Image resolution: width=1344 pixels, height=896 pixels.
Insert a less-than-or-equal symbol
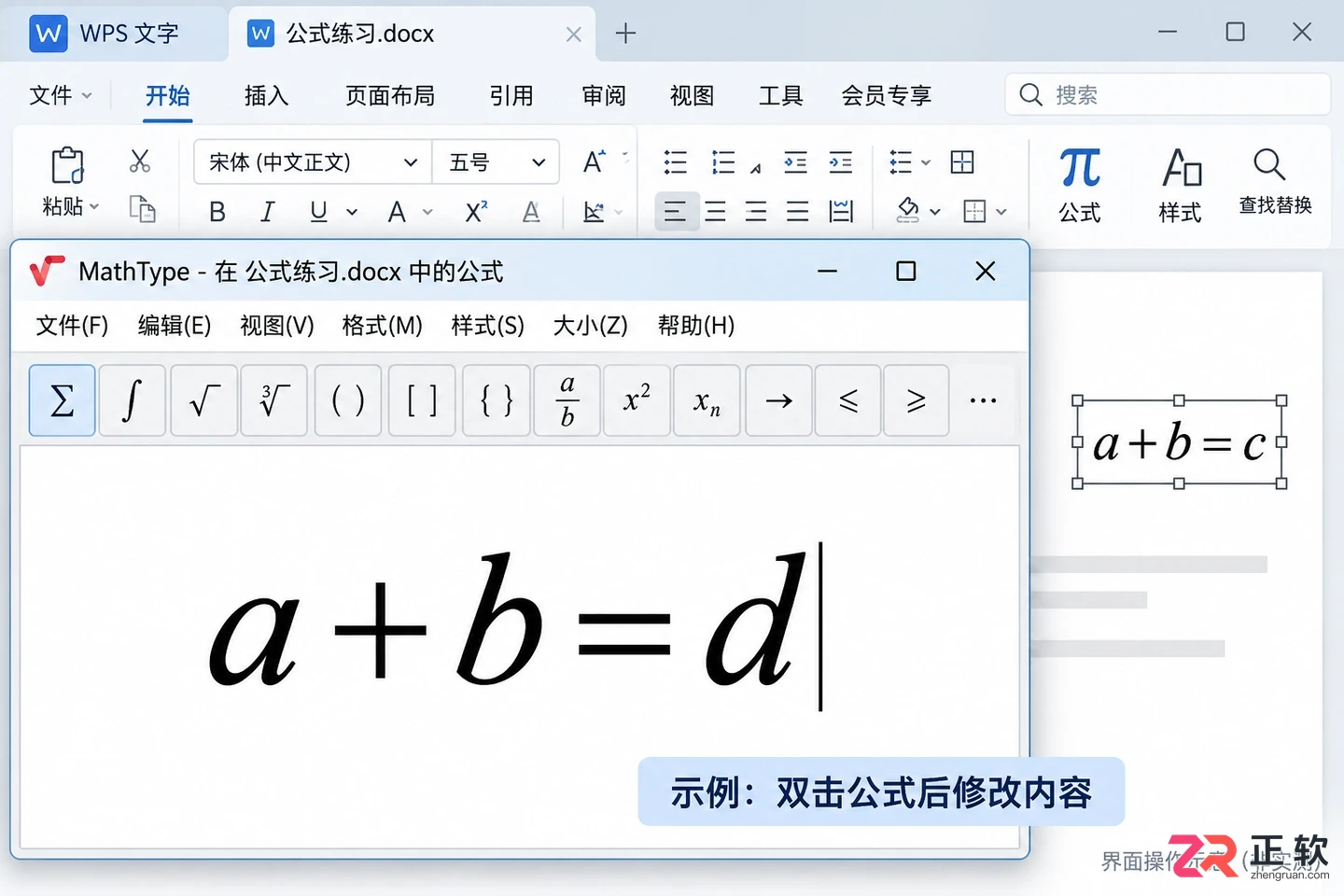[x=848, y=400]
